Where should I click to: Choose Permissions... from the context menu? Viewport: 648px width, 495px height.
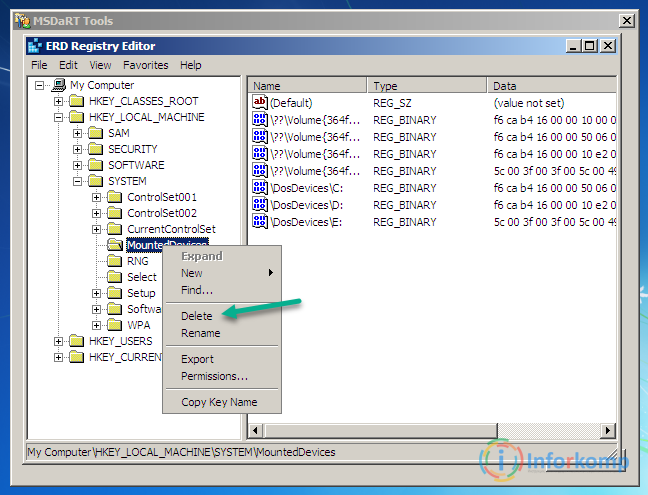point(222,376)
